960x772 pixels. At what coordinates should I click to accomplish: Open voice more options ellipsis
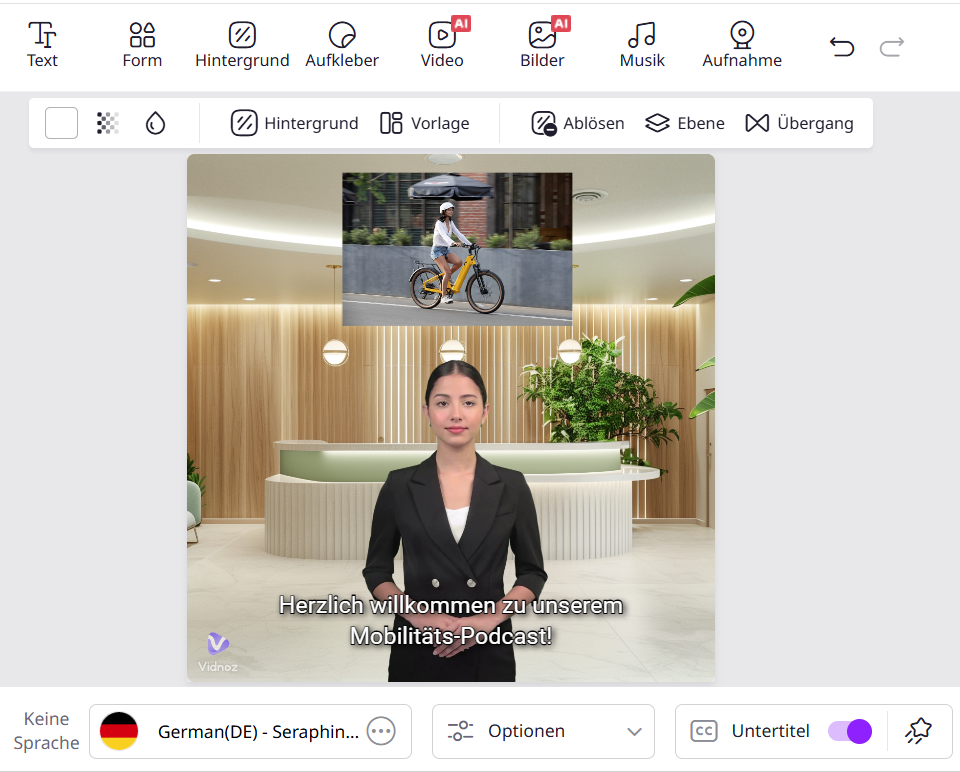pyautogui.click(x=381, y=731)
